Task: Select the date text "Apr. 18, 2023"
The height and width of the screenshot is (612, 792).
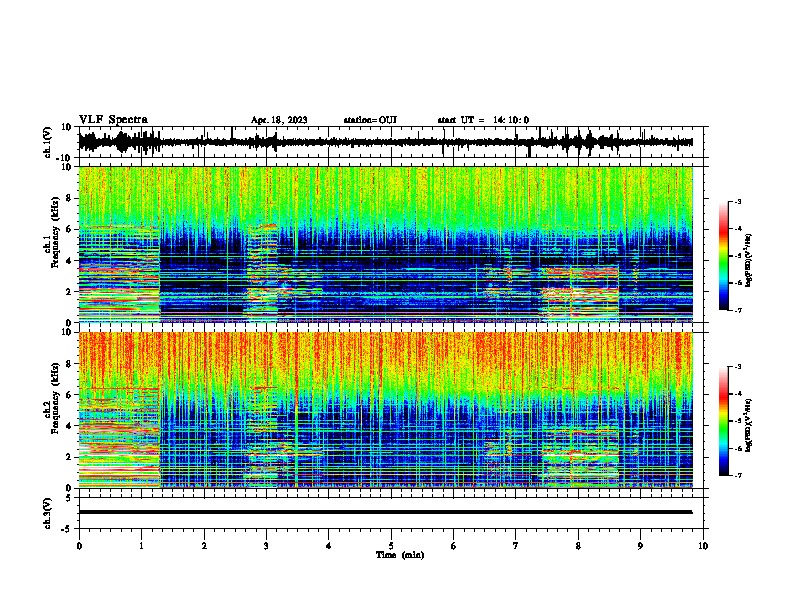Action: tap(279, 120)
